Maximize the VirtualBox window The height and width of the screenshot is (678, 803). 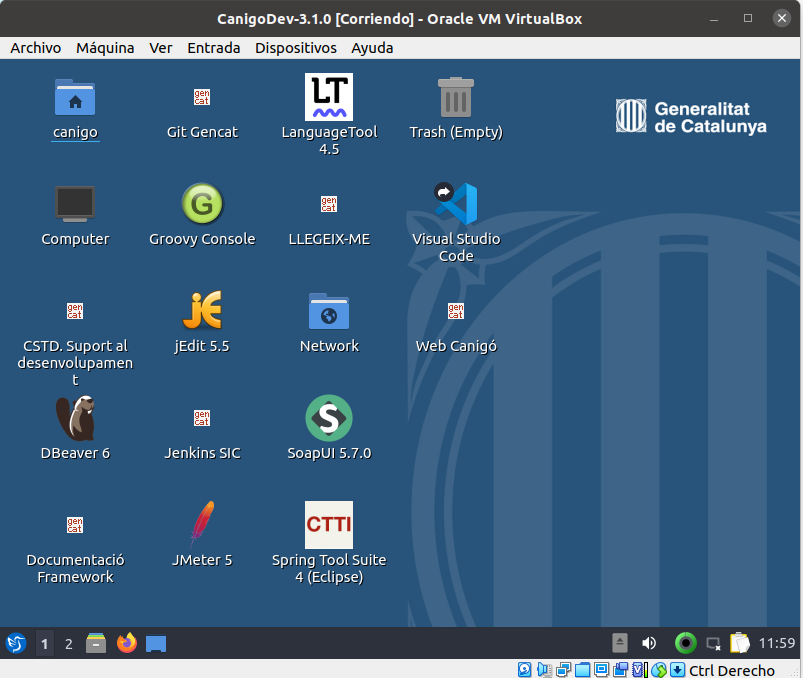(748, 18)
